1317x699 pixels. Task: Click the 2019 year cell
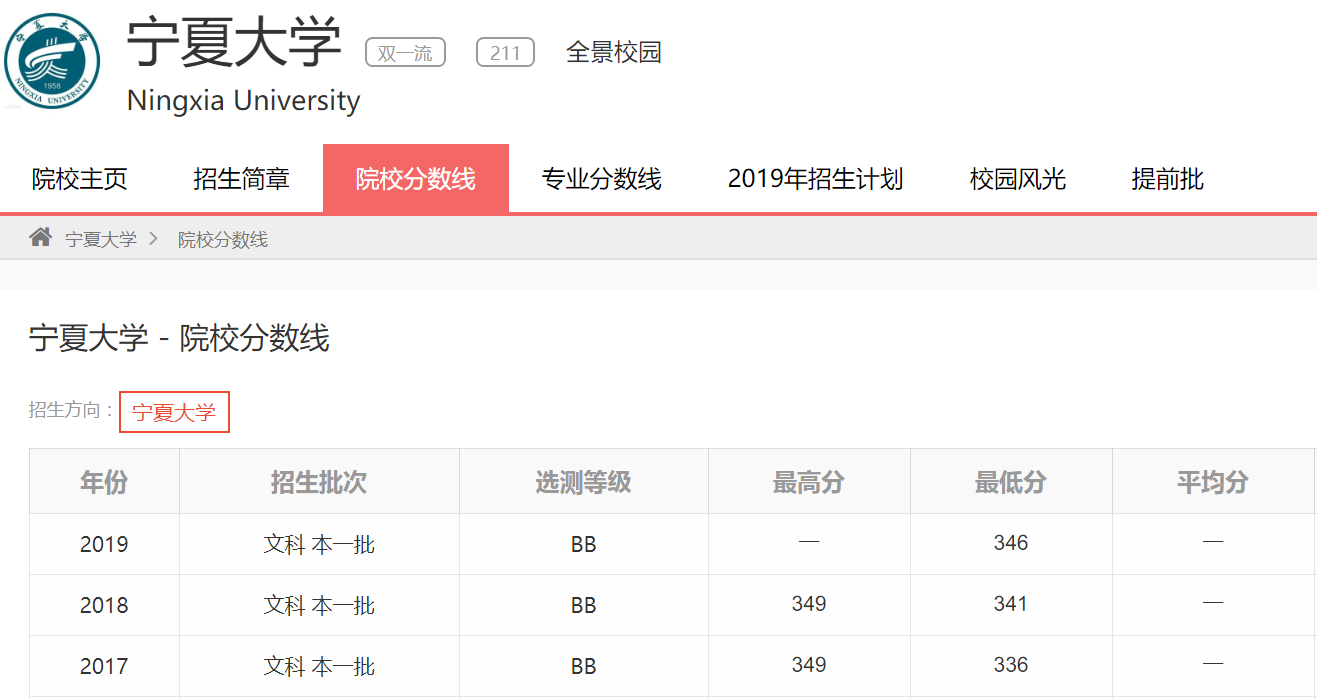(104, 544)
